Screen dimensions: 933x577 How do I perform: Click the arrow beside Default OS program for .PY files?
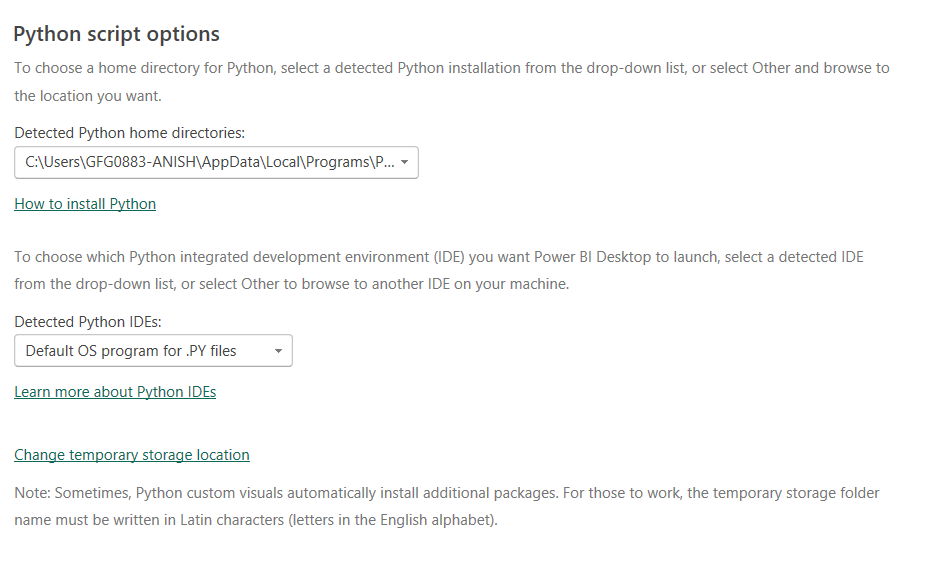[x=278, y=351]
